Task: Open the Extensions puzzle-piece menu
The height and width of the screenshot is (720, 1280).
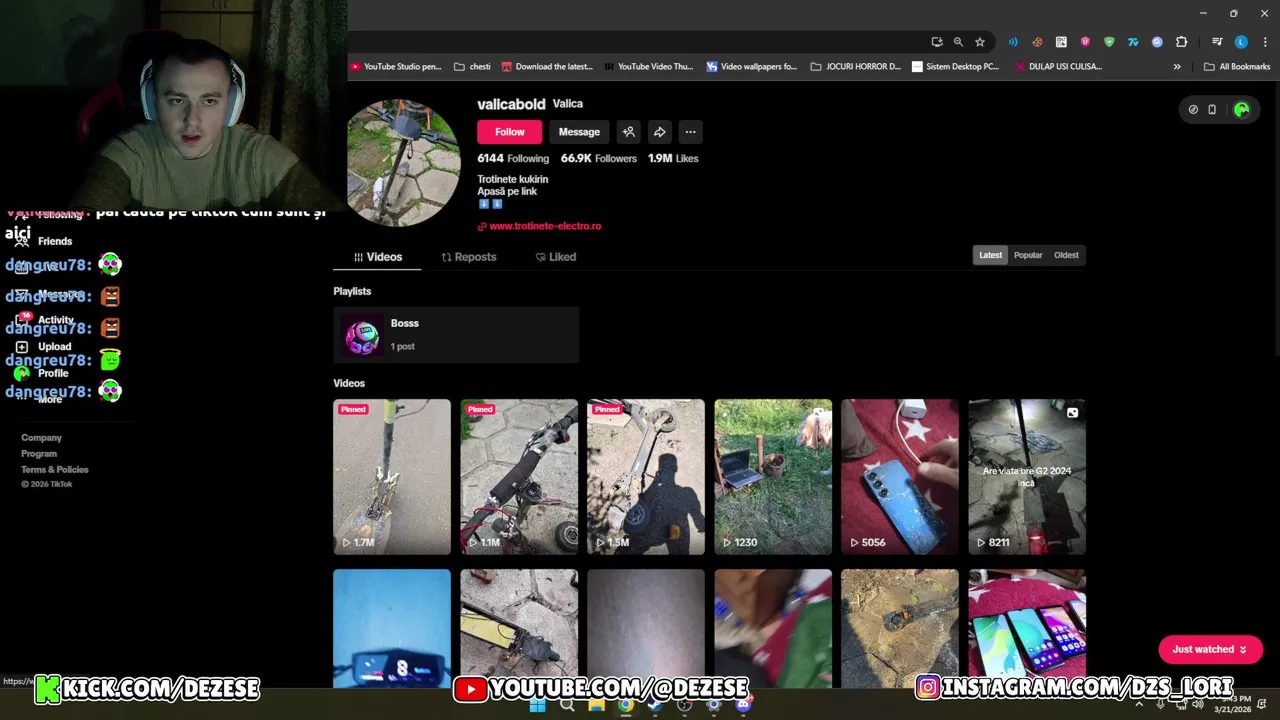Action: click(1182, 42)
